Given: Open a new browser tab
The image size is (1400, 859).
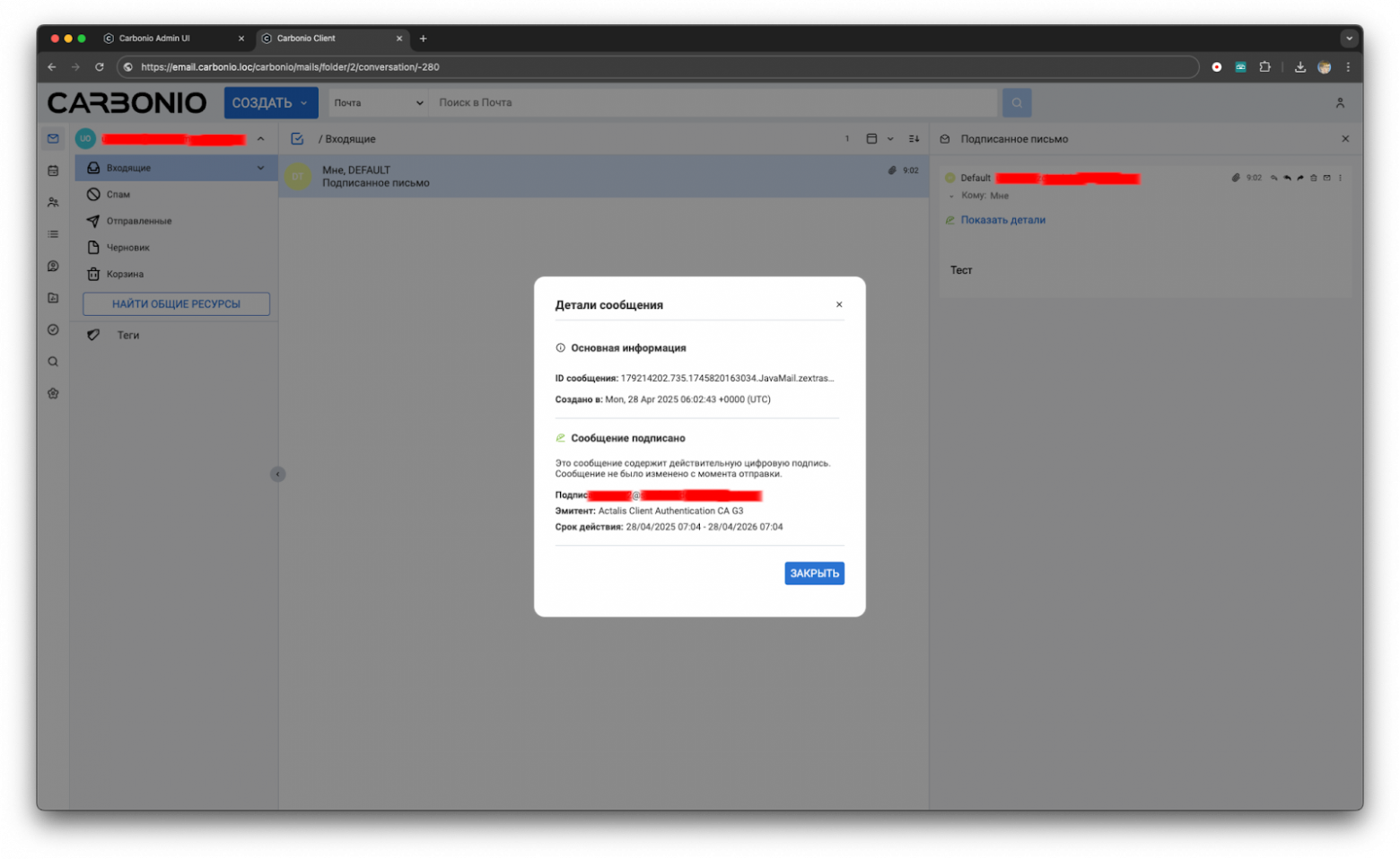Looking at the screenshot, I should click(423, 39).
